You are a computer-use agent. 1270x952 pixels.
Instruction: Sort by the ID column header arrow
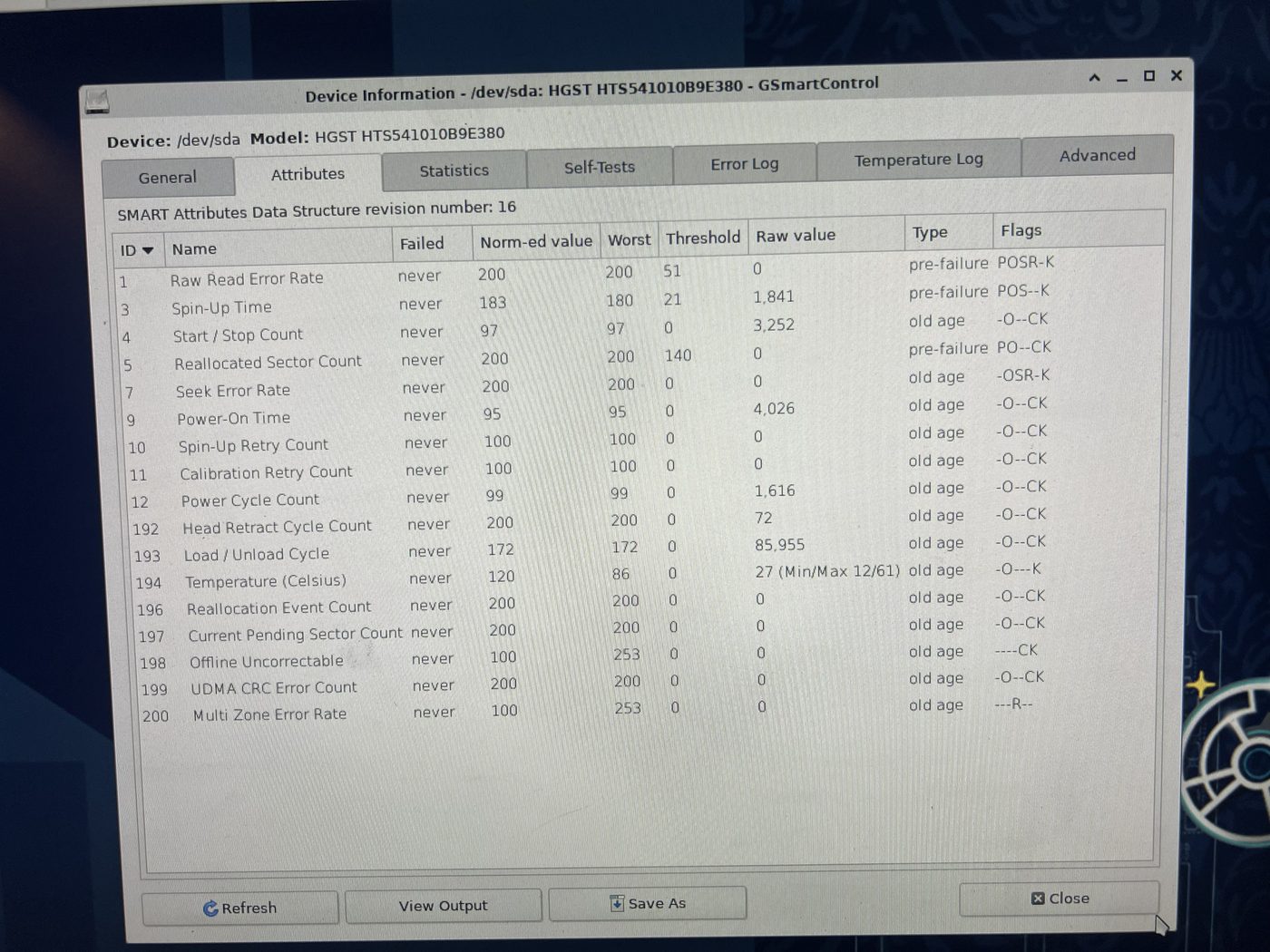(148, 250)
